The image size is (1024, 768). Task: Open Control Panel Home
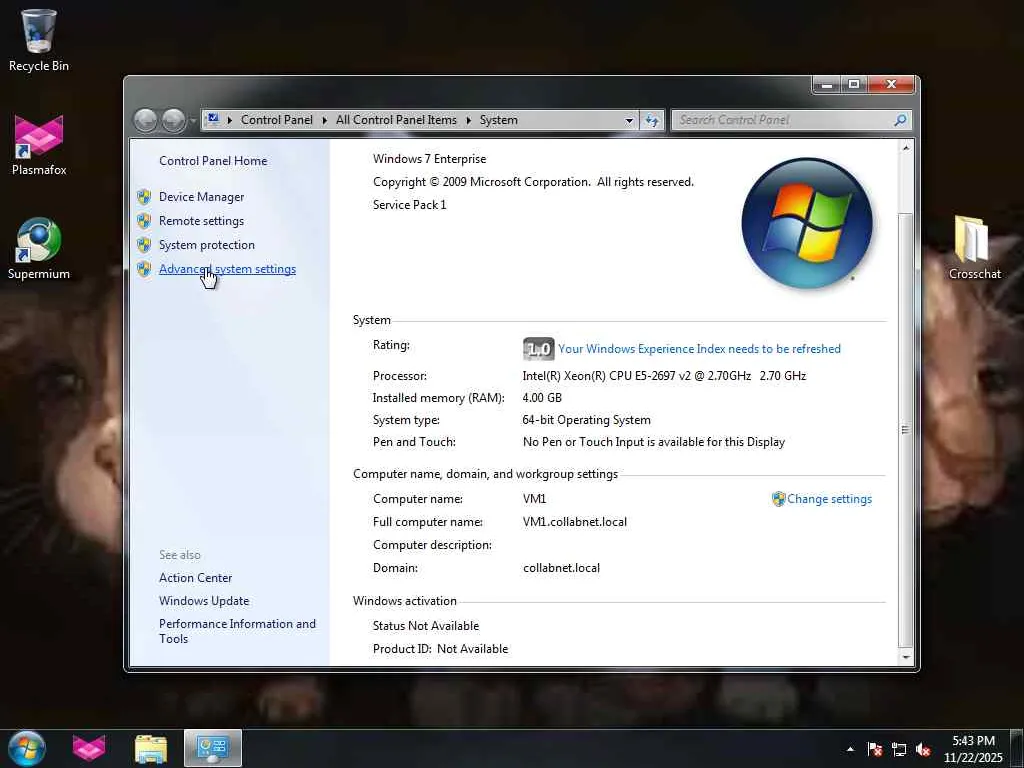coord(213,161)
